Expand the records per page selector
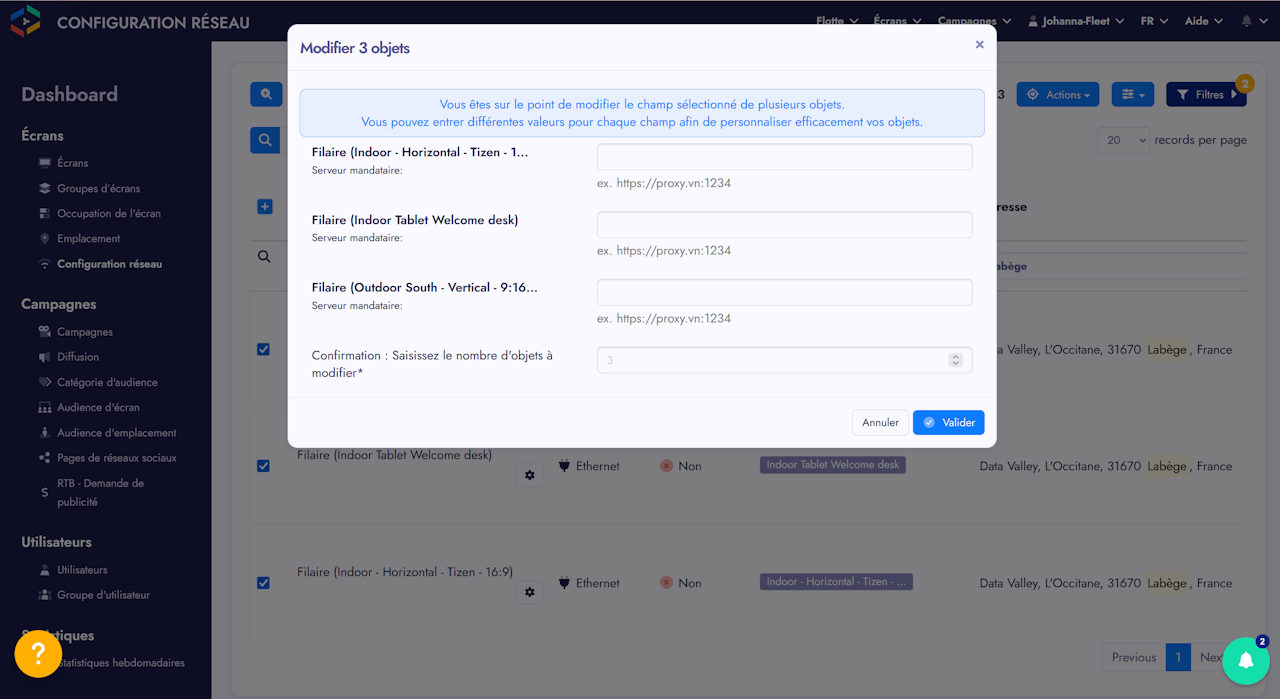This screenshot has width=1280, height=699. click(x=1124, y=140)
